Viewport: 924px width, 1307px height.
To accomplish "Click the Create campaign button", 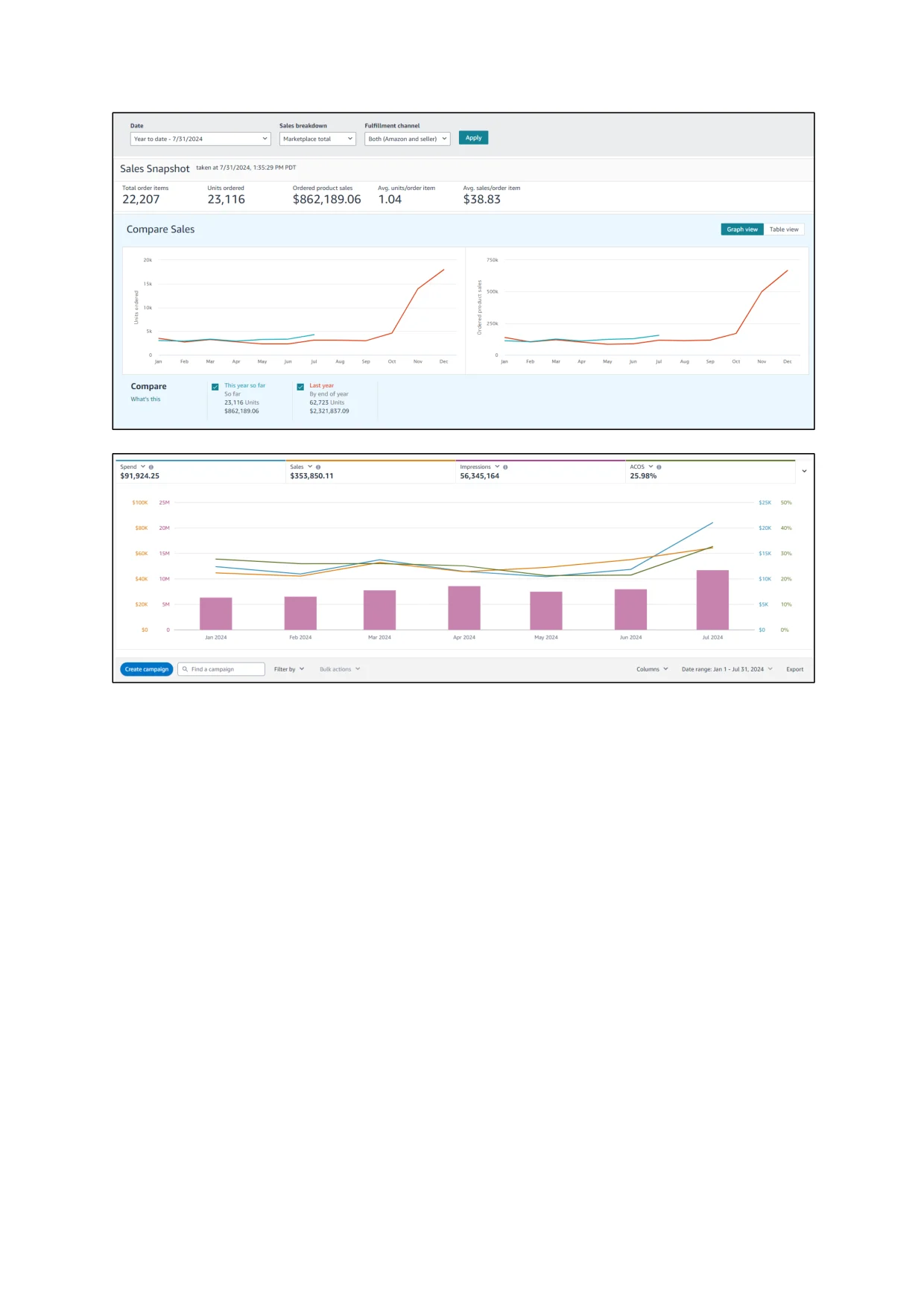I will pyautogui.click(x=147, y=669).
